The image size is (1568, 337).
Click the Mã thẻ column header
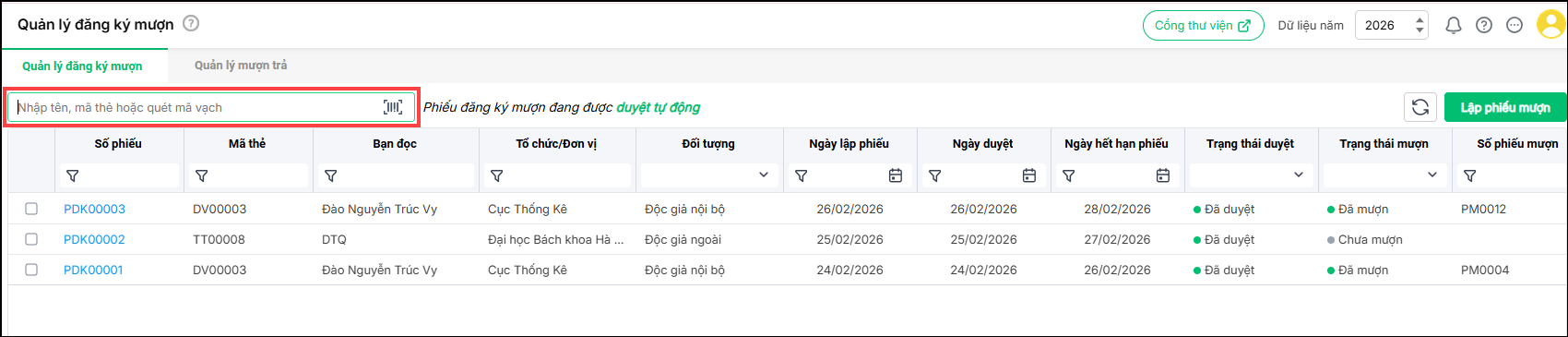click(247, 143)
